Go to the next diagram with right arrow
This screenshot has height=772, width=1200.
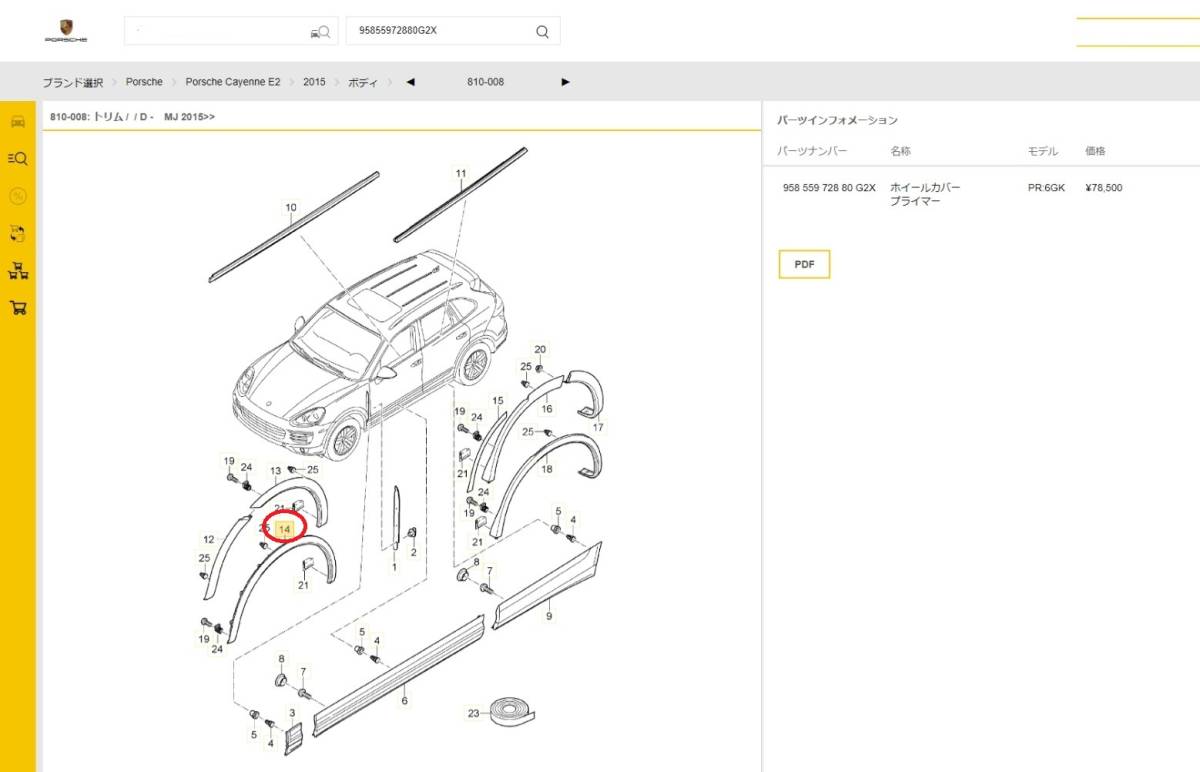[x=565, y=82]
